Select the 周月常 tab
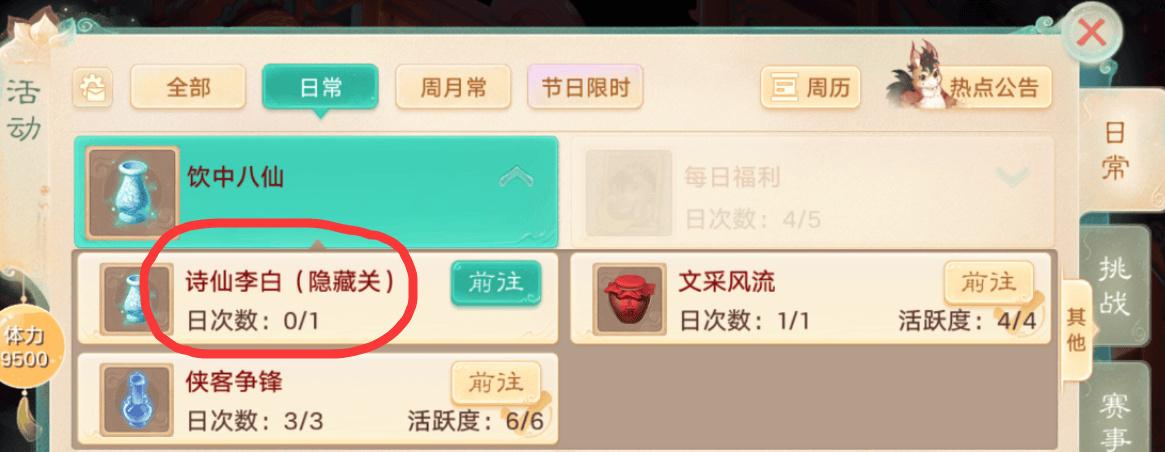Image resolution: width=1165 pixels, height=452 pixels. click(x=453, y=88)
